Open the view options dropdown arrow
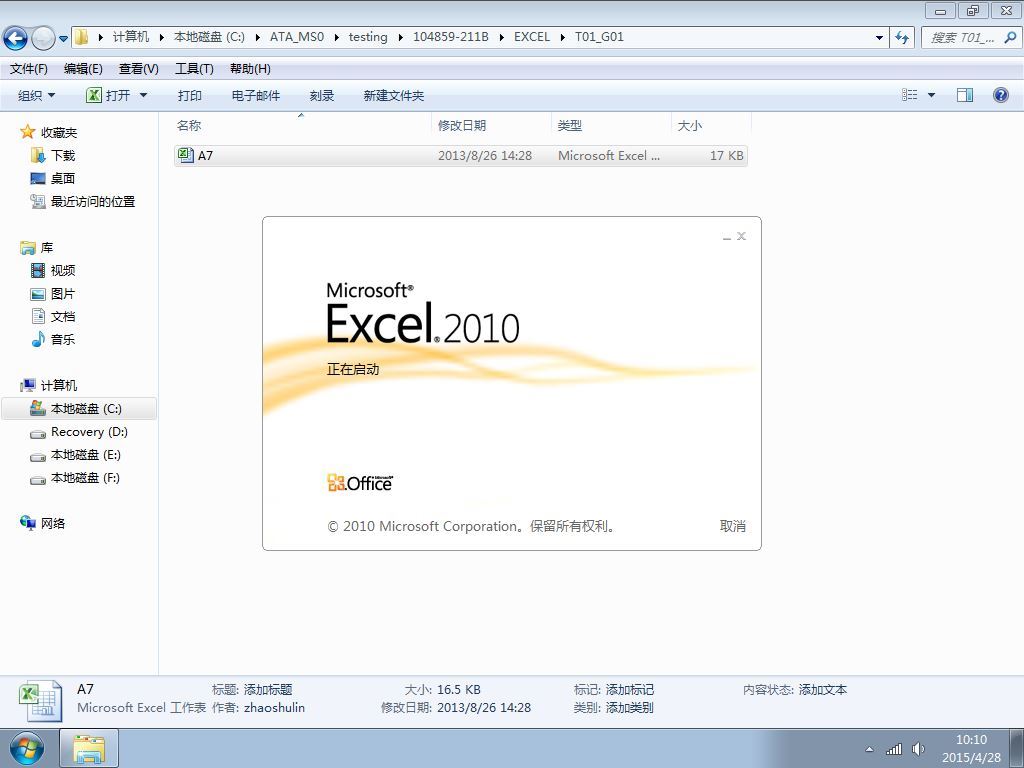The height and width of the screenshot is (768, 1024). [x=931, y=95]
